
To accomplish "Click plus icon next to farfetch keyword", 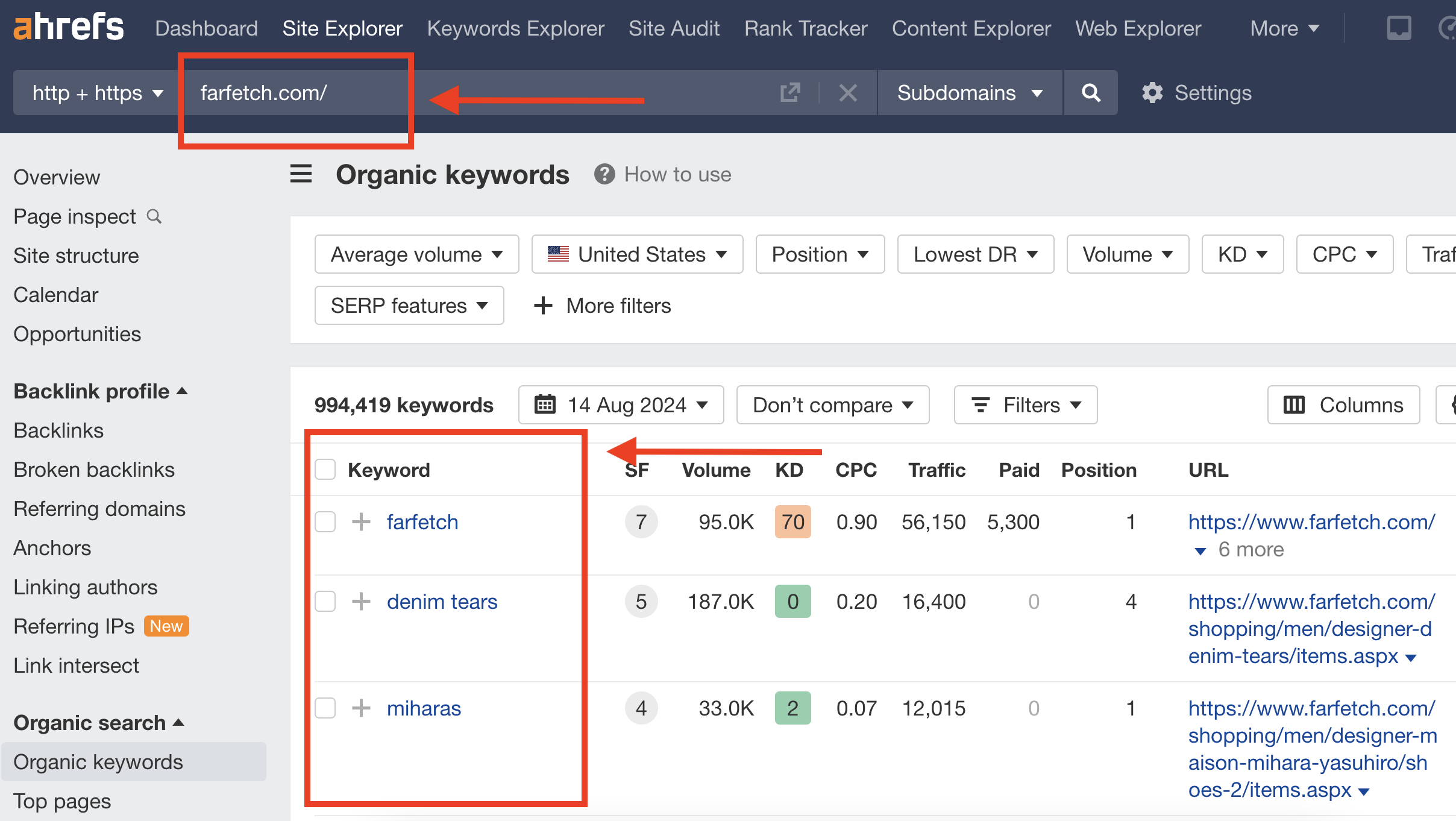I will (x=361, y=522).
